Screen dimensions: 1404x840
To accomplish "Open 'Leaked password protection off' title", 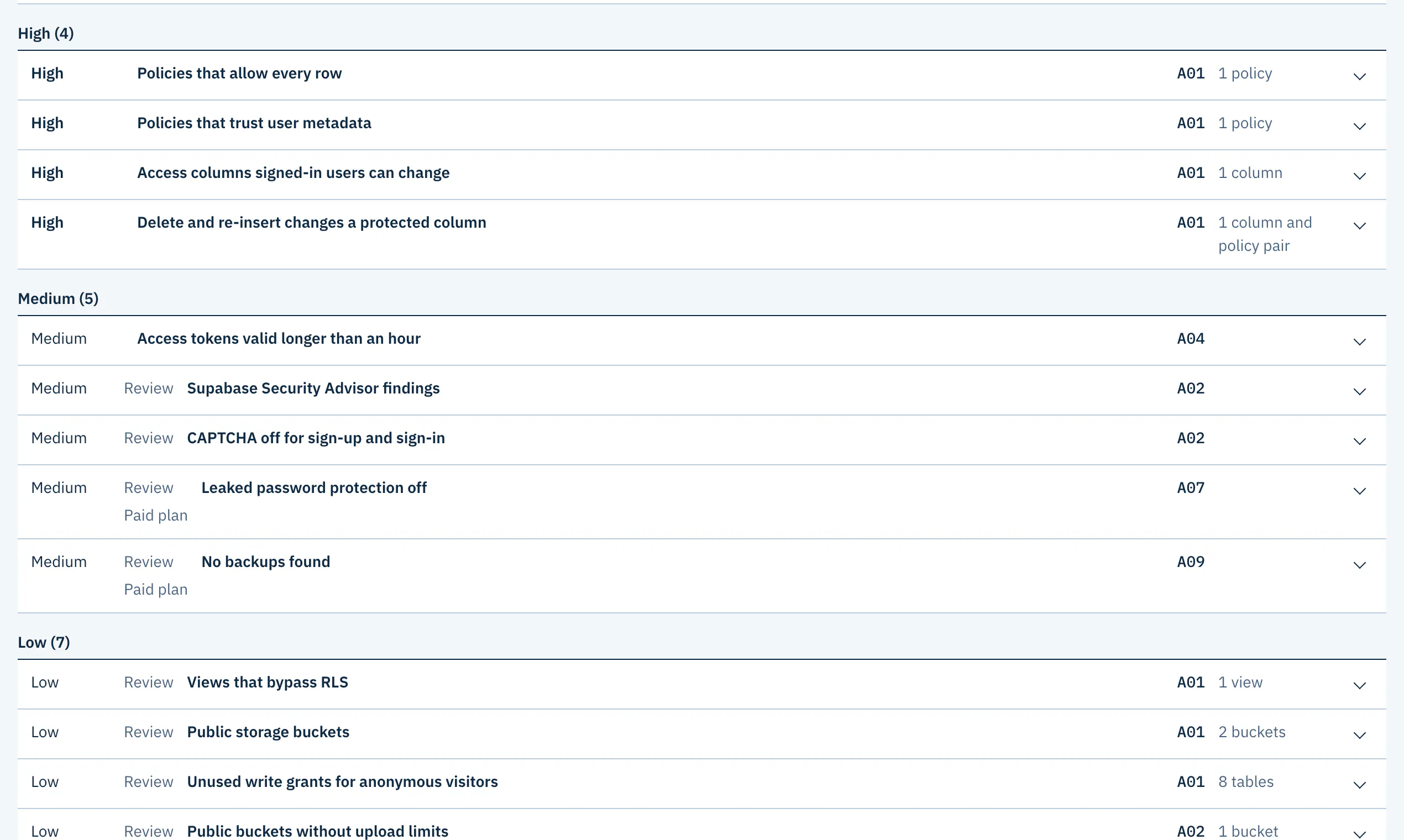I will [313, 488].
